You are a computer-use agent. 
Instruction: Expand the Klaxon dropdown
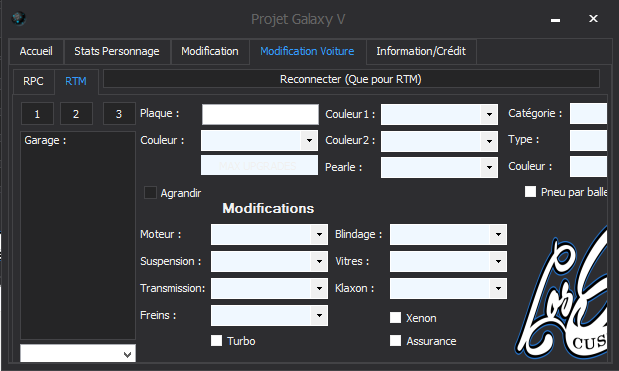(448, 289)
